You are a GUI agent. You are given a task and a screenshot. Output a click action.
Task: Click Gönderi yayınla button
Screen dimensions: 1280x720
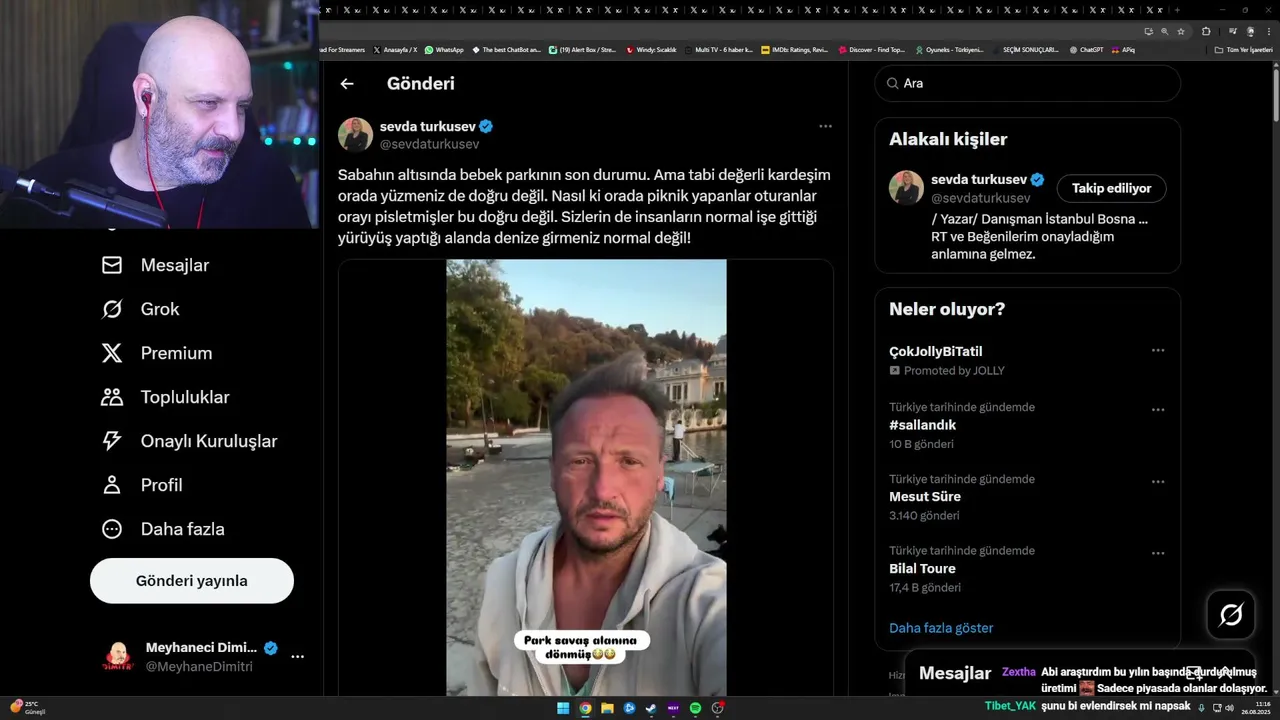192,581
